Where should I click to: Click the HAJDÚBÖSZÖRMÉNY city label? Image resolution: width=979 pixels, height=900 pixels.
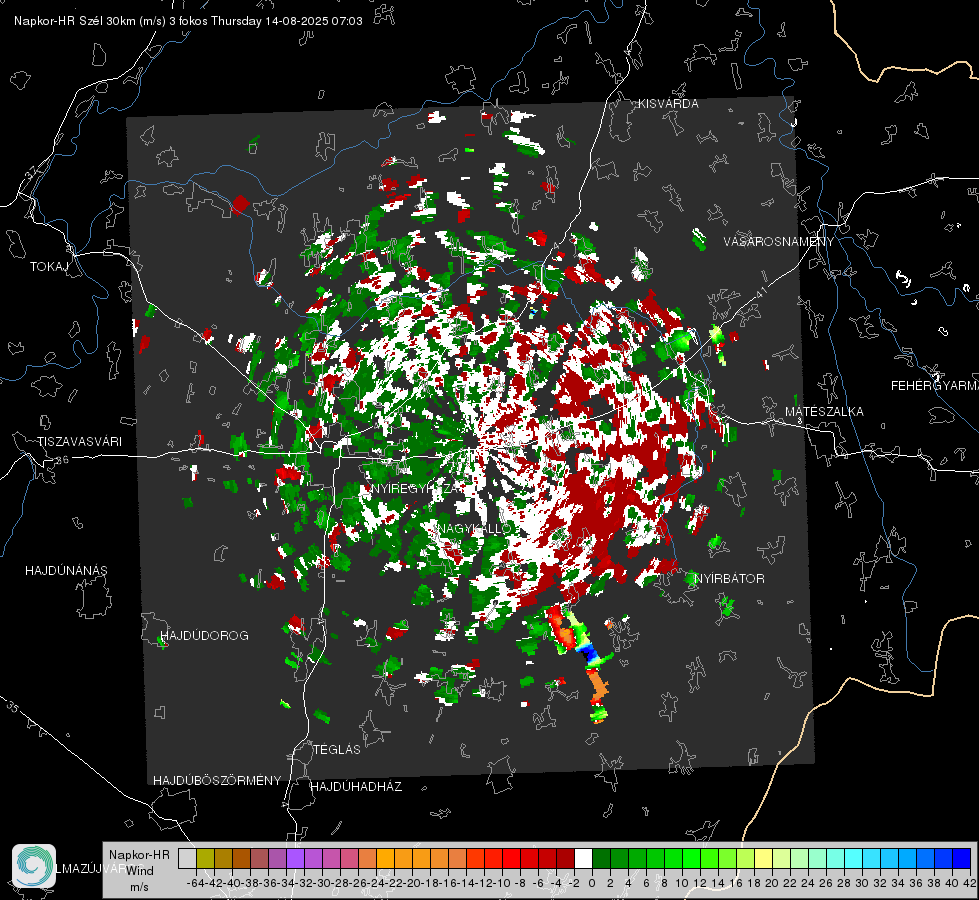[217, 781]
